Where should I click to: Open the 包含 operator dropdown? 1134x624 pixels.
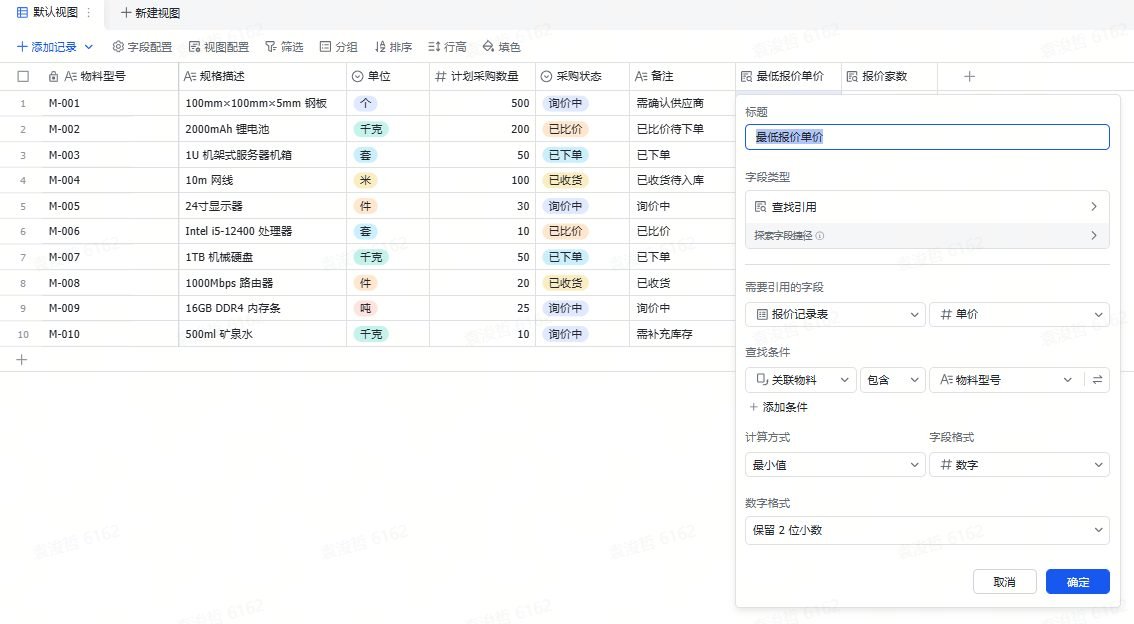pos(892,380)
